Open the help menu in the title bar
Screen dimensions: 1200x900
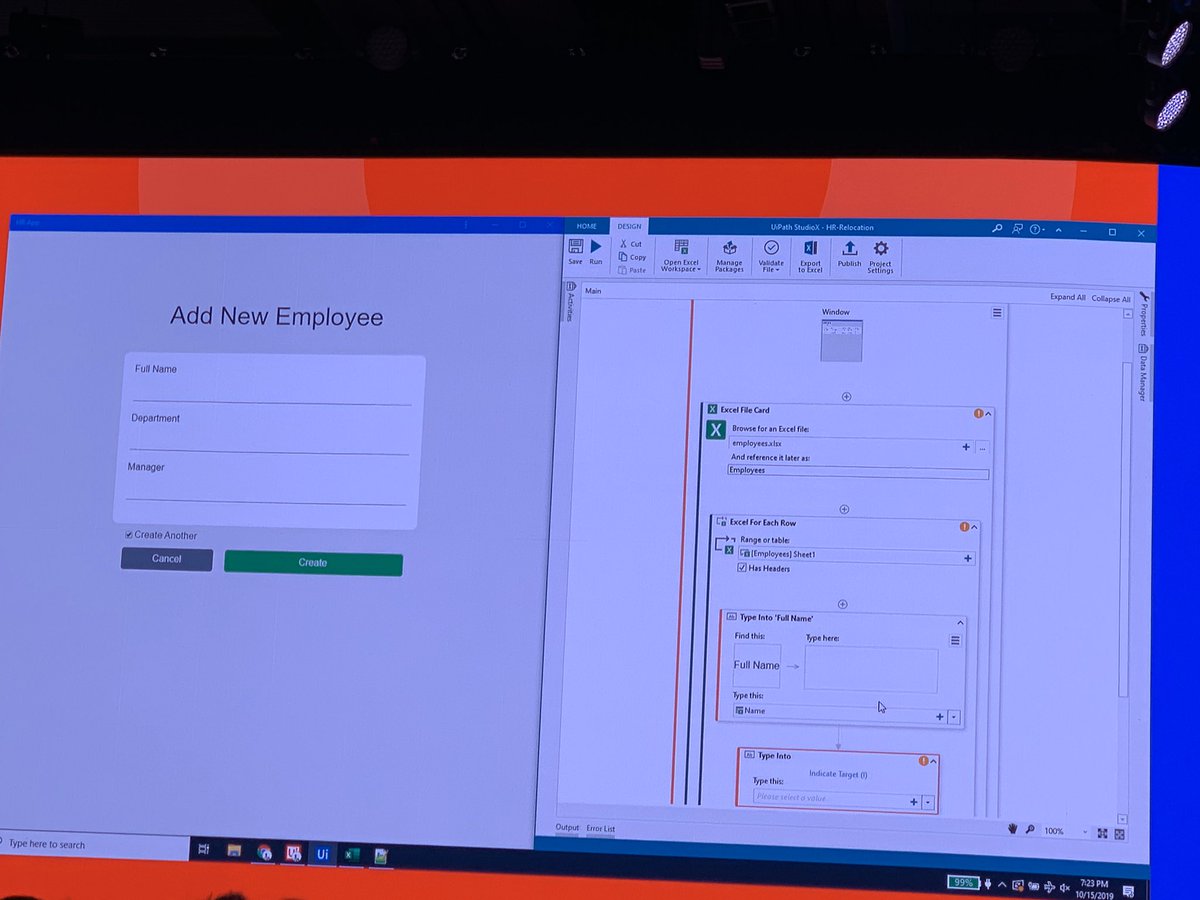click(1036, 229)
